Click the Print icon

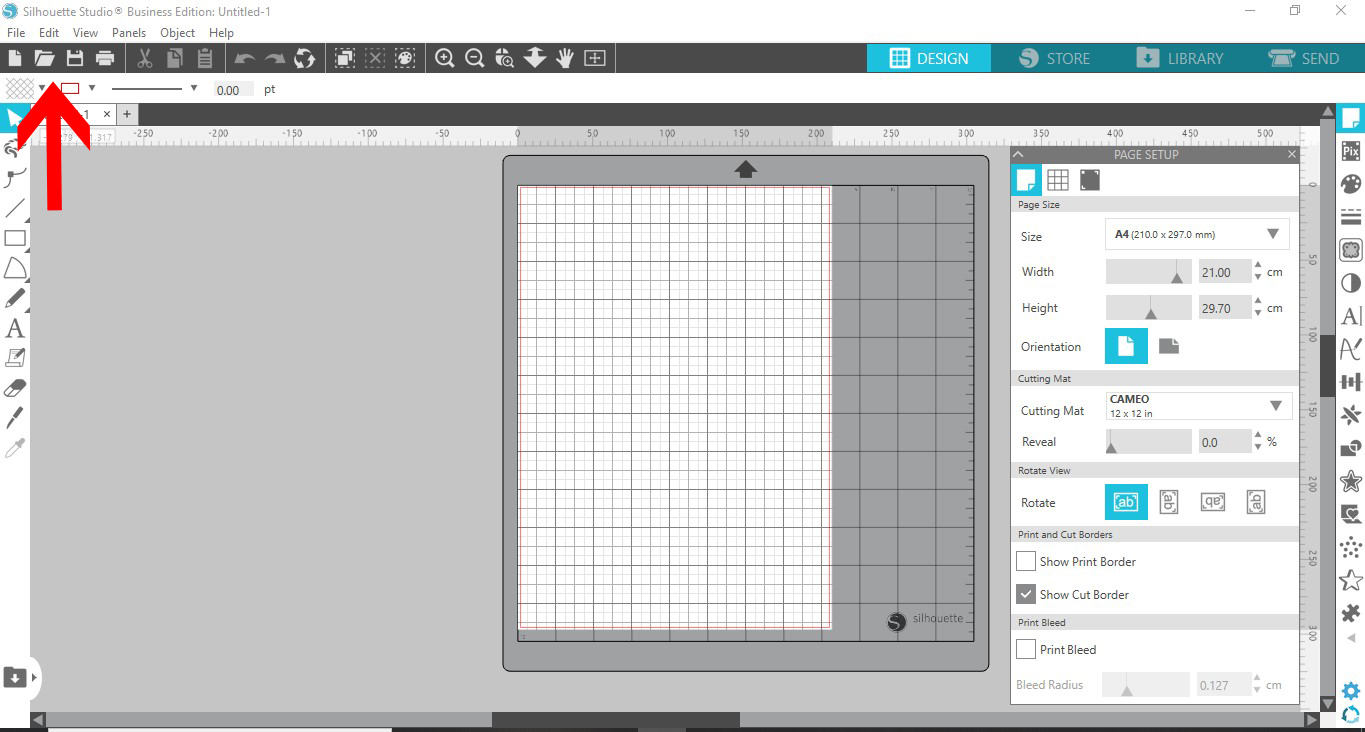[x=105, y=58]
